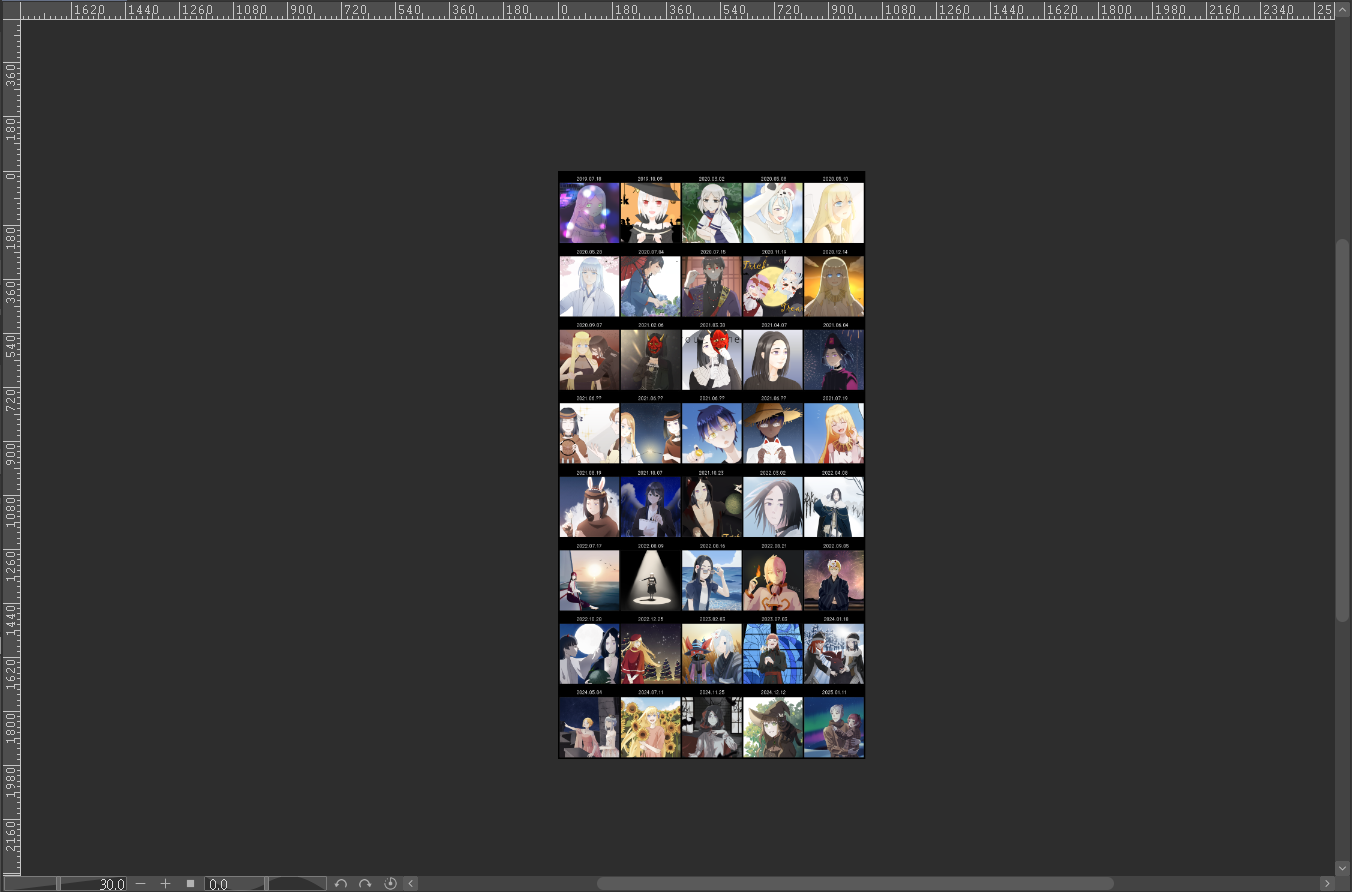
Task: Click the zoom in plus button
Action: tap(166, 884)
